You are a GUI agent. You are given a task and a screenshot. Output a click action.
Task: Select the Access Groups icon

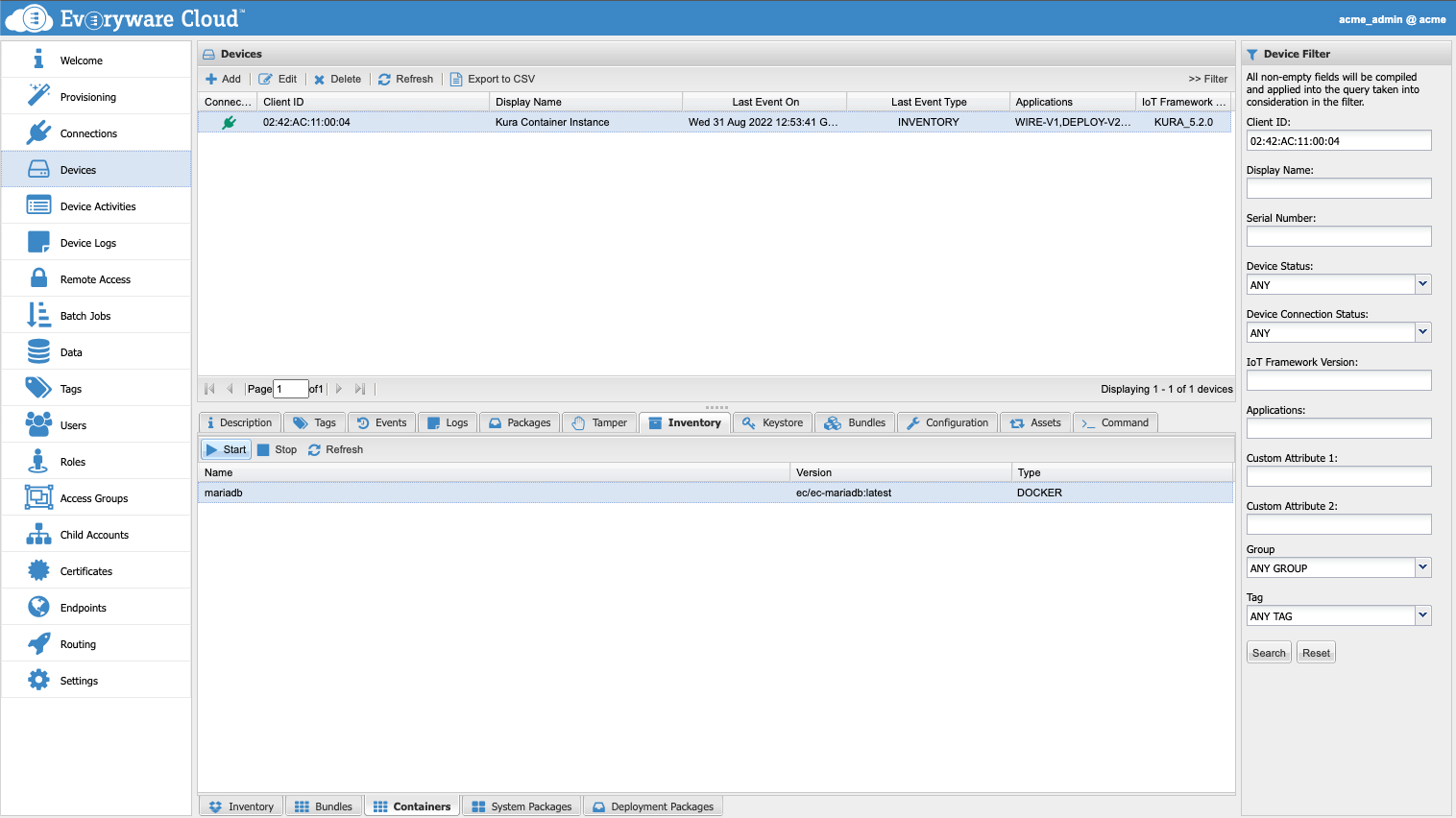[38, 497]
